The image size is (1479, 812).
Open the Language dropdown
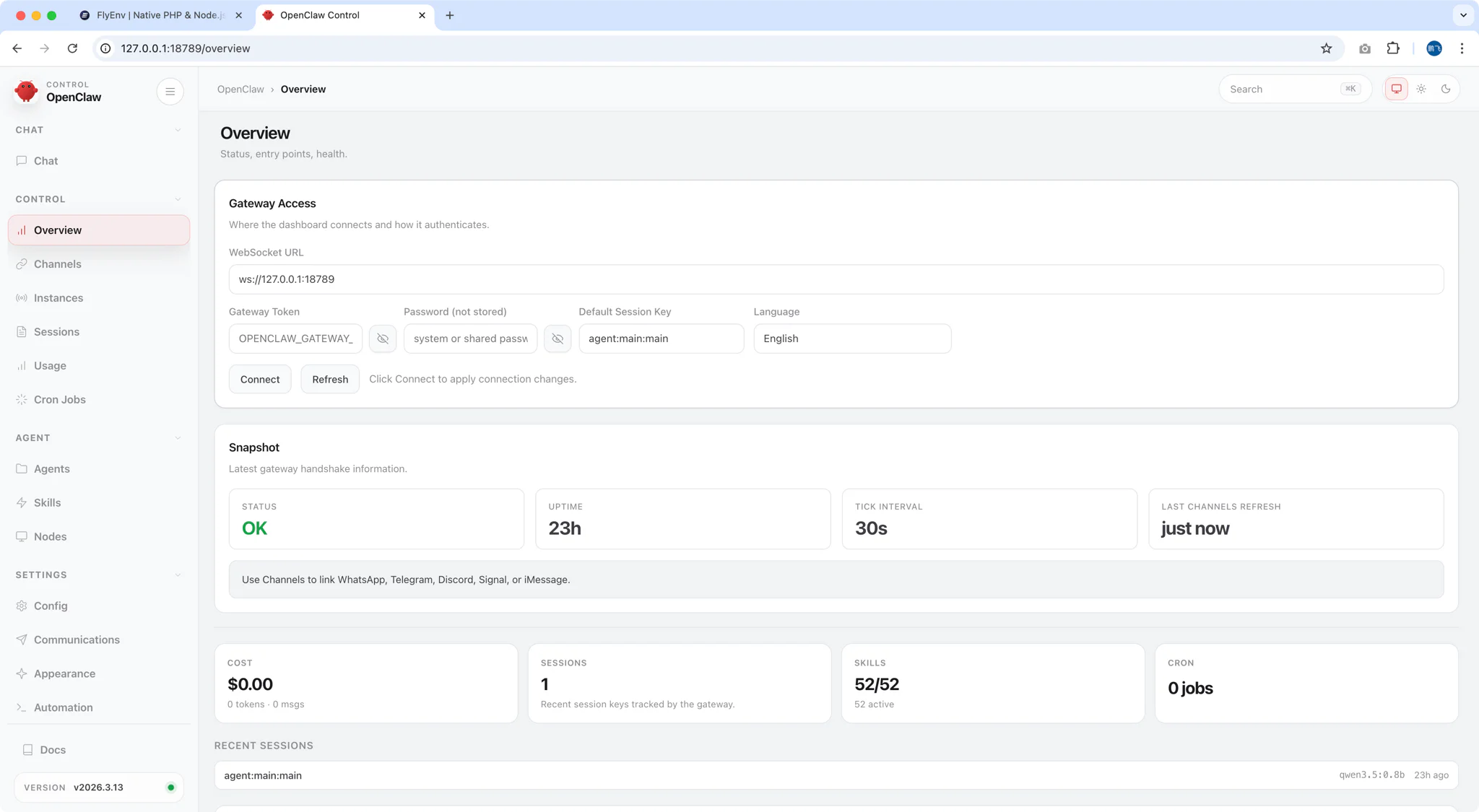pos(852,339)
